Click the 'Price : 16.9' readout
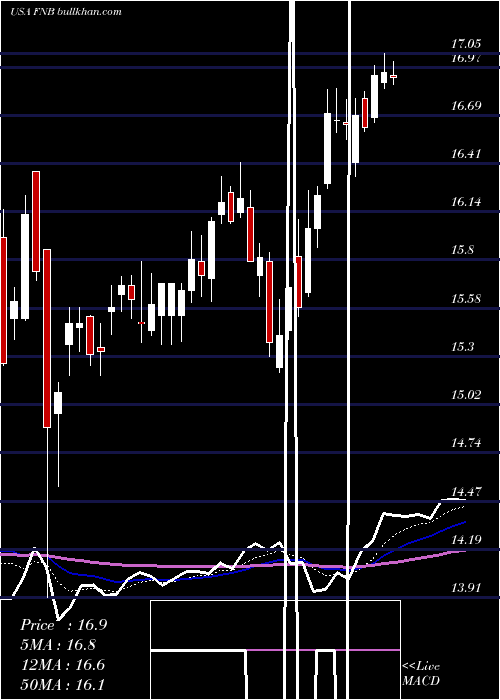 (x=63, y=625)
